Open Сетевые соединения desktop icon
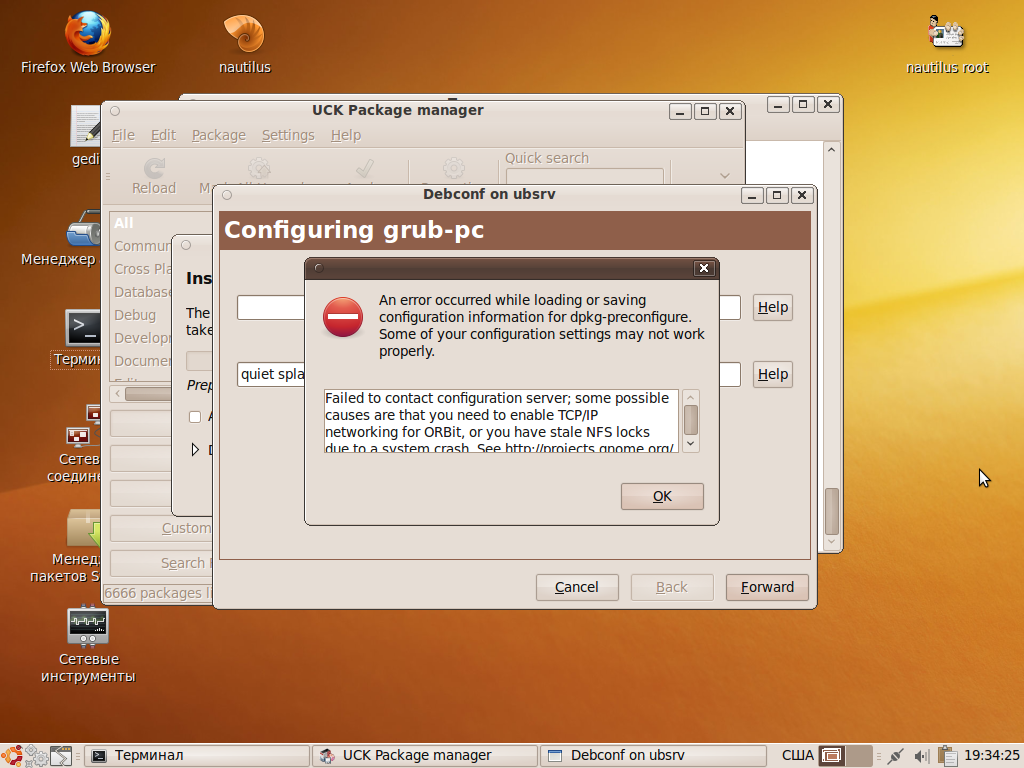This screenshot has width=1024, height=768. point(83,425)
